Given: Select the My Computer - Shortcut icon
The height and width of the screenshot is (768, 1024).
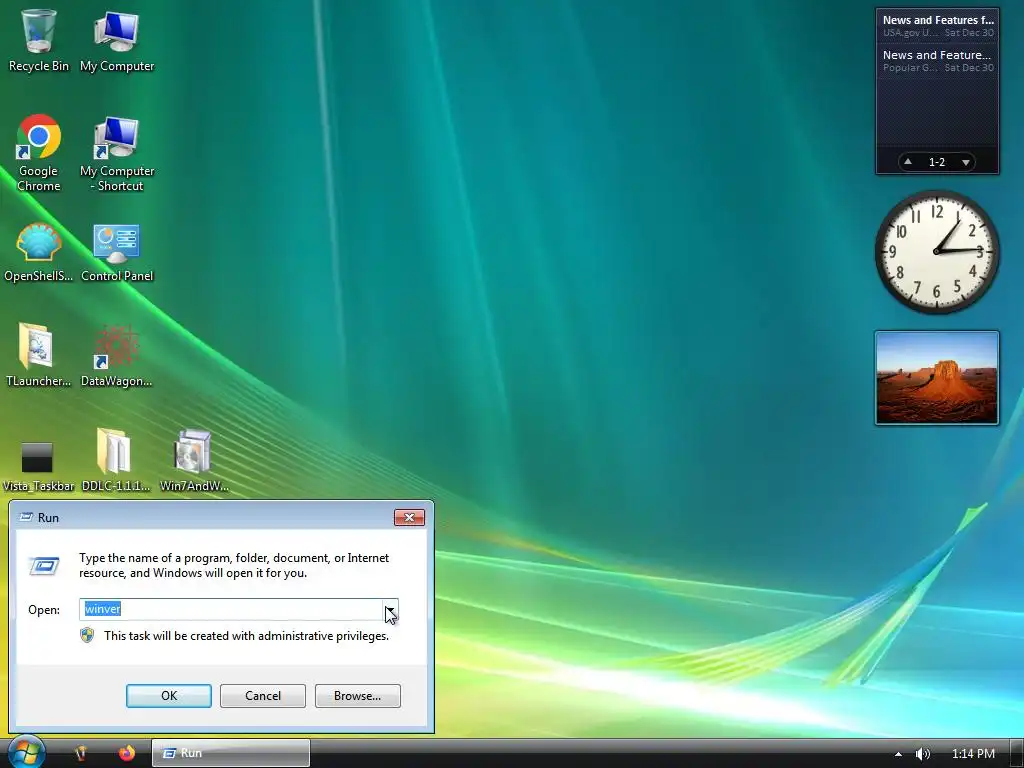Looking at the screenshot, I should [117, 153].
